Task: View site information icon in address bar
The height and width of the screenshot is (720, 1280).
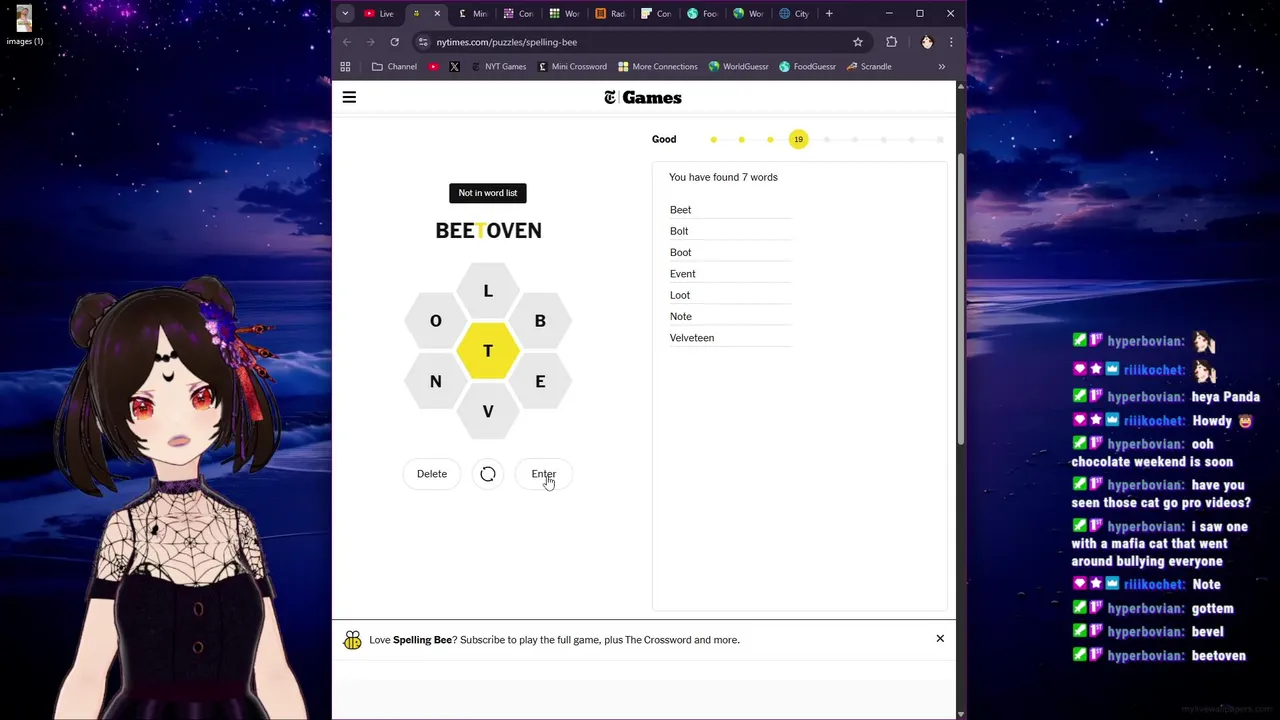Action: pyautogui.click(x=423, y=42)
